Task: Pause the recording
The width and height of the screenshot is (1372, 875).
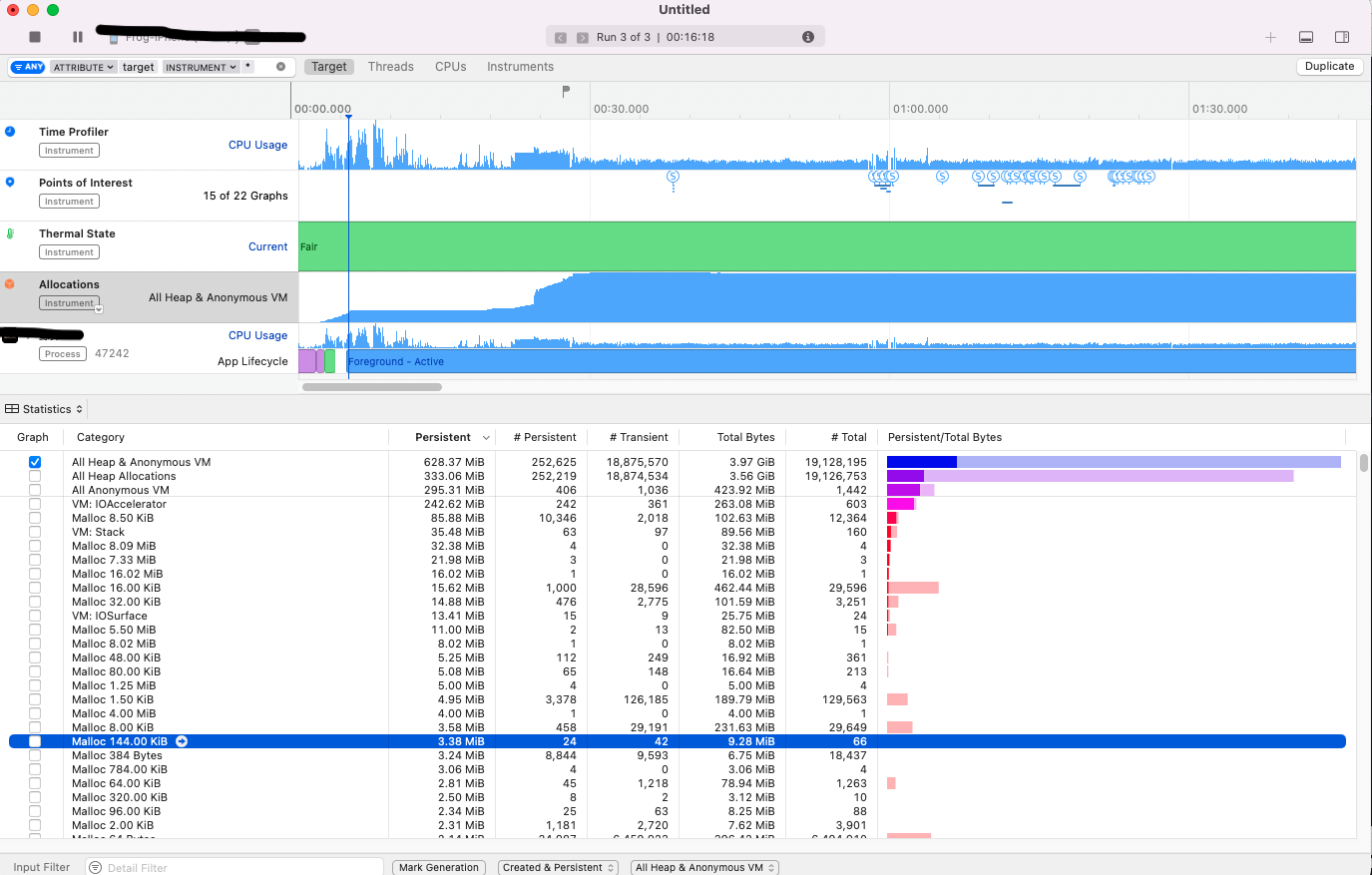Action: (x=78, y=37)
